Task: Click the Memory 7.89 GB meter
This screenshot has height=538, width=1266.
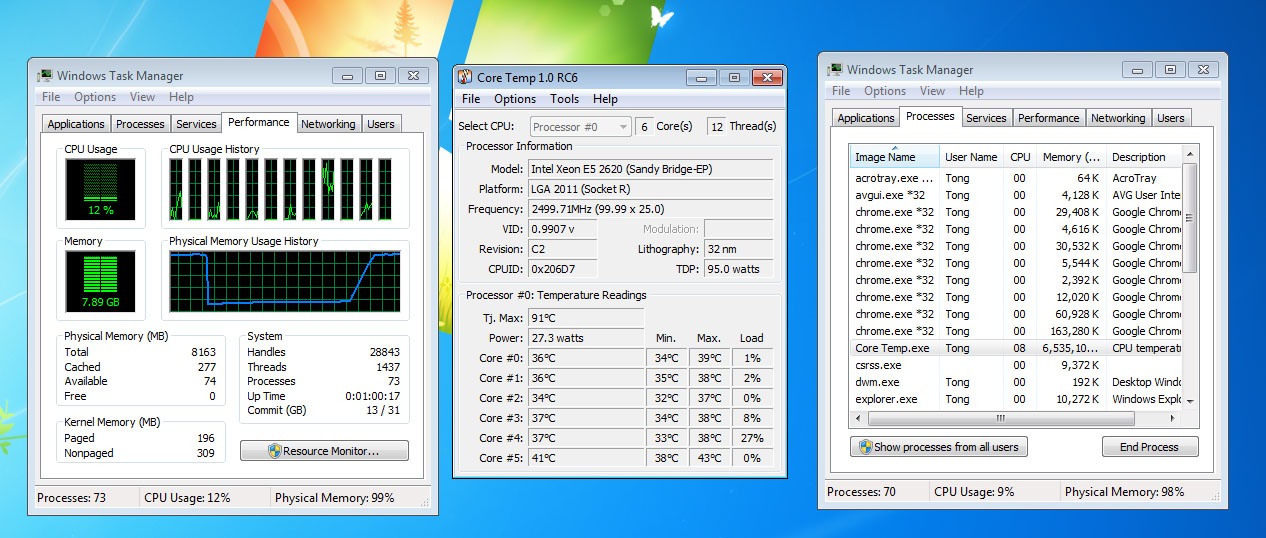Action: click(x=100, y=281)
